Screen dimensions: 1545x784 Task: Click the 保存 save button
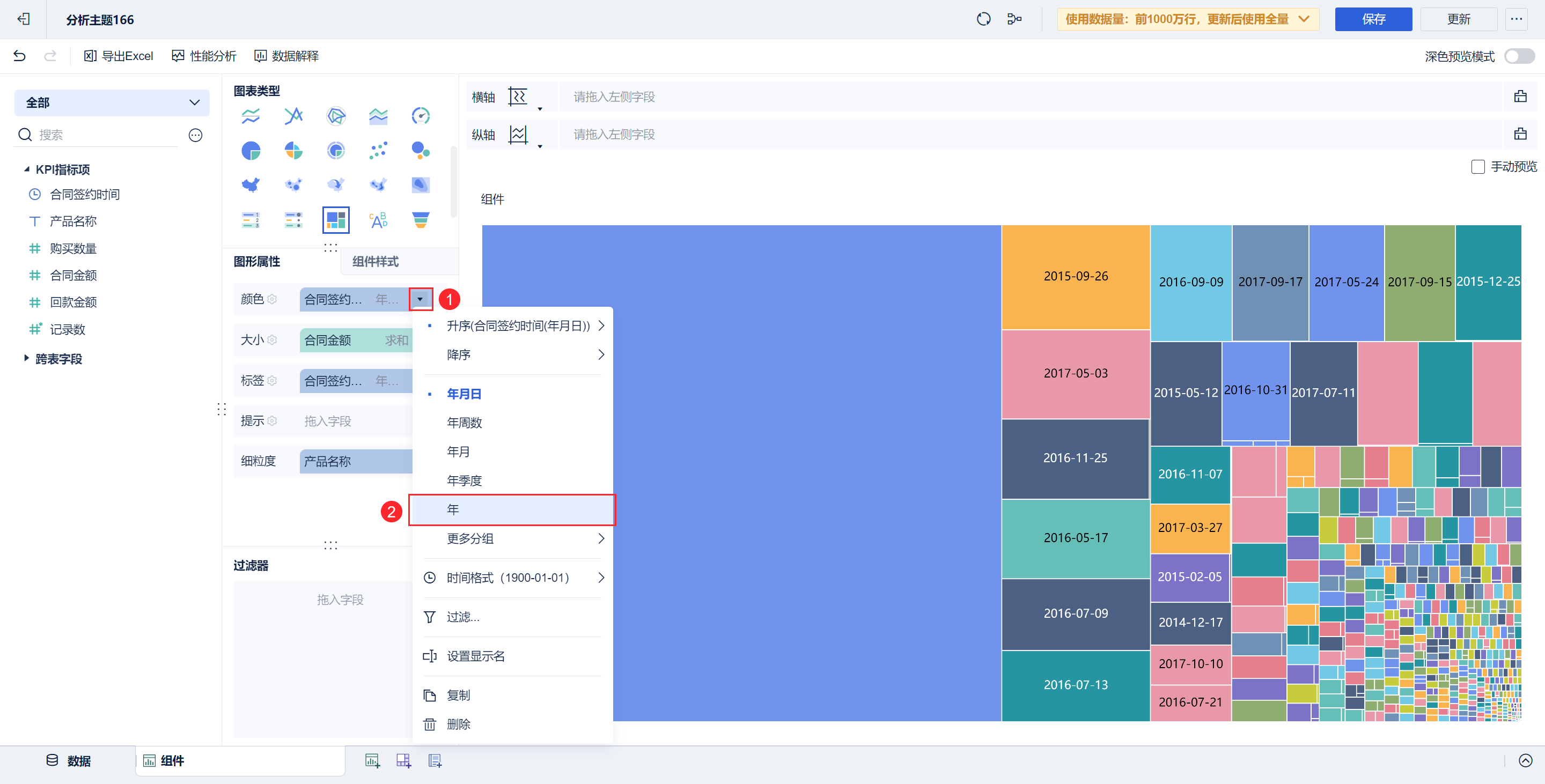click(1372, 19)
